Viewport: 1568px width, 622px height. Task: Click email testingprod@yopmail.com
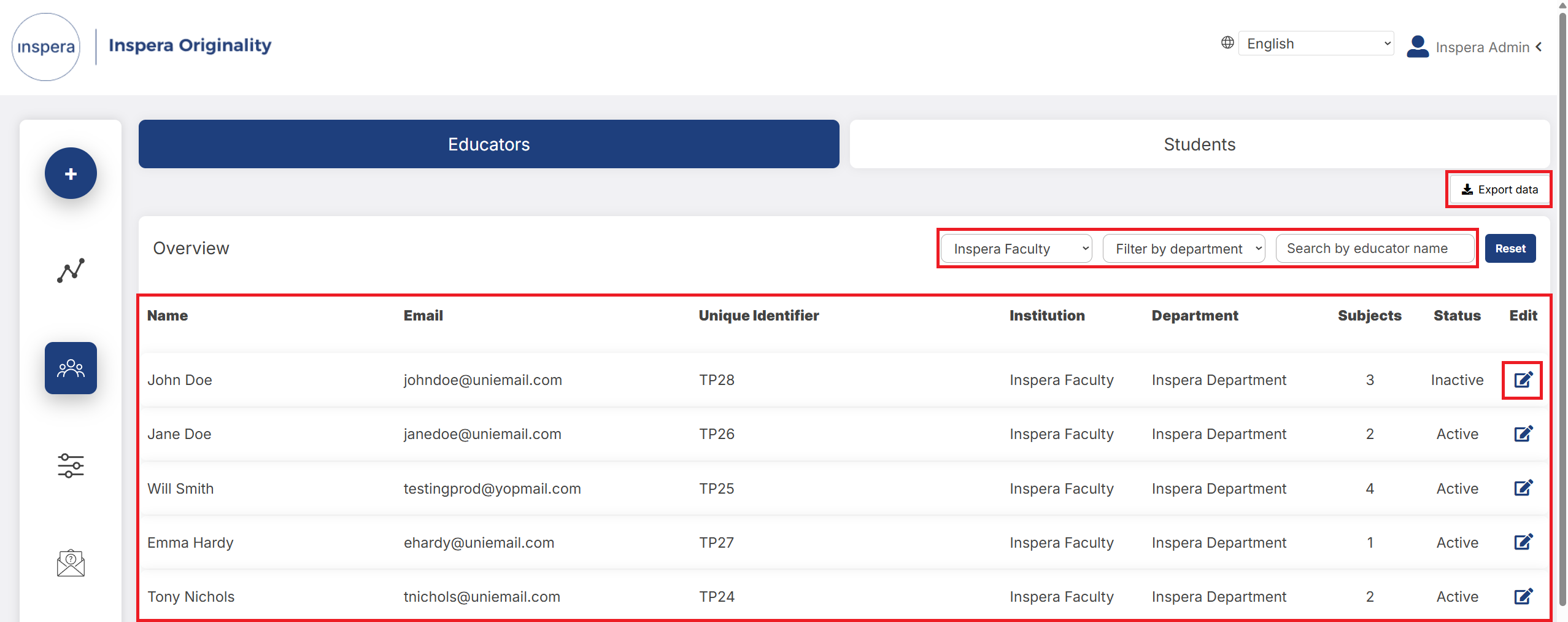[492, 489]
